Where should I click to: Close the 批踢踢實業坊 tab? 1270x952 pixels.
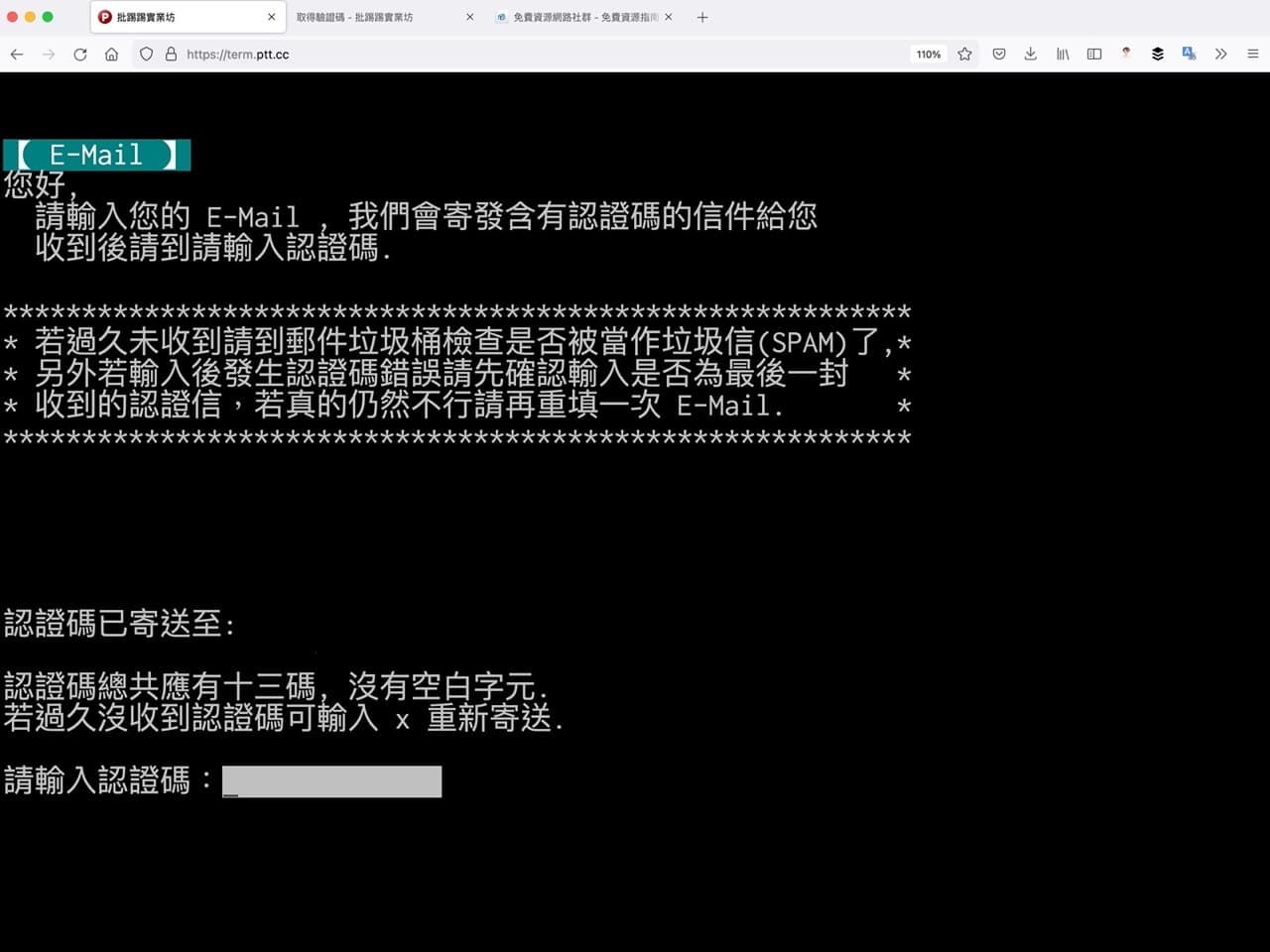(272, 17)
